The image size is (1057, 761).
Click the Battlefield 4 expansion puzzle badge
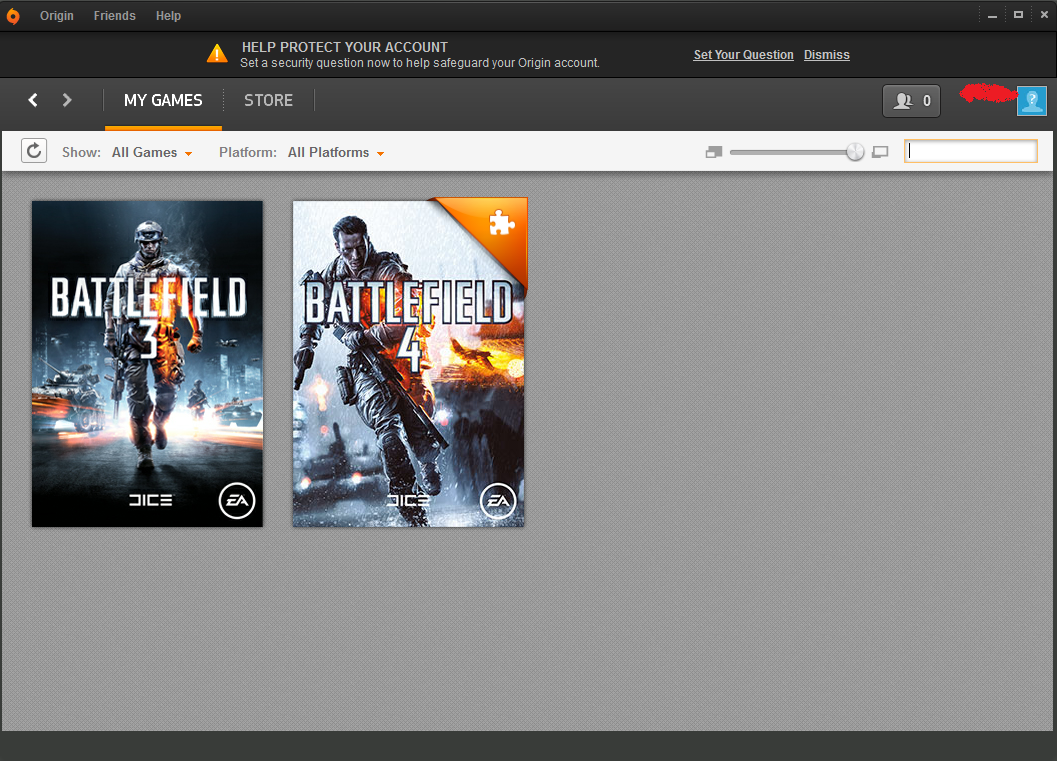(502, 222)
